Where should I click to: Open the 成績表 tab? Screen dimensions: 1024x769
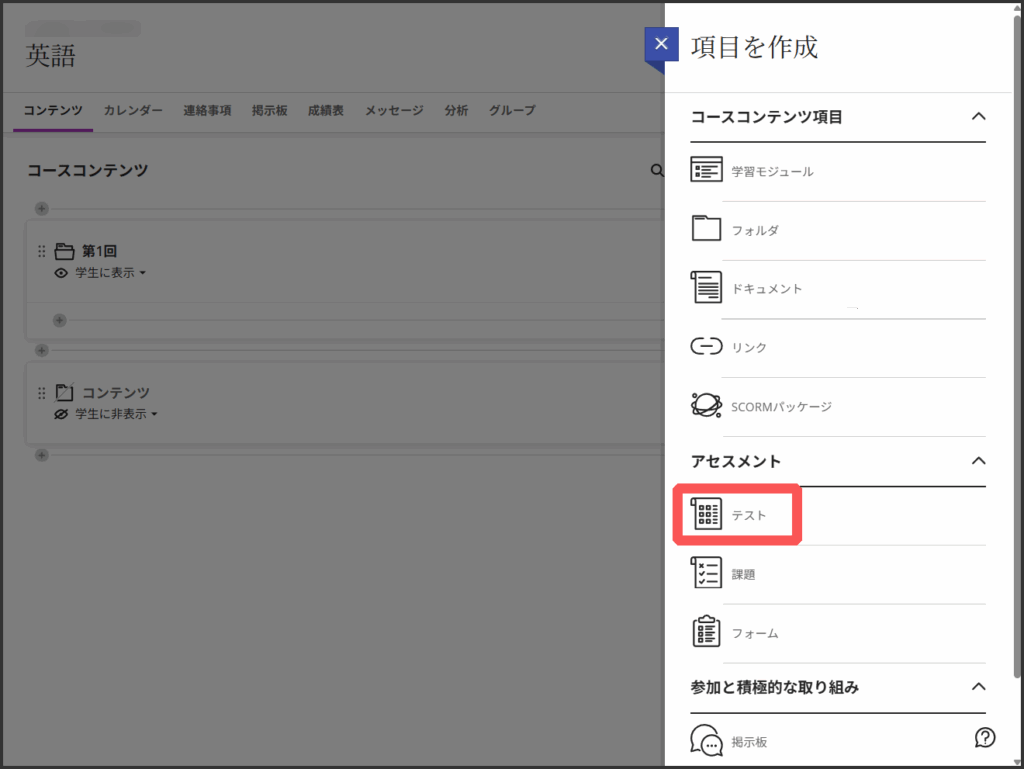click(326, 111)
